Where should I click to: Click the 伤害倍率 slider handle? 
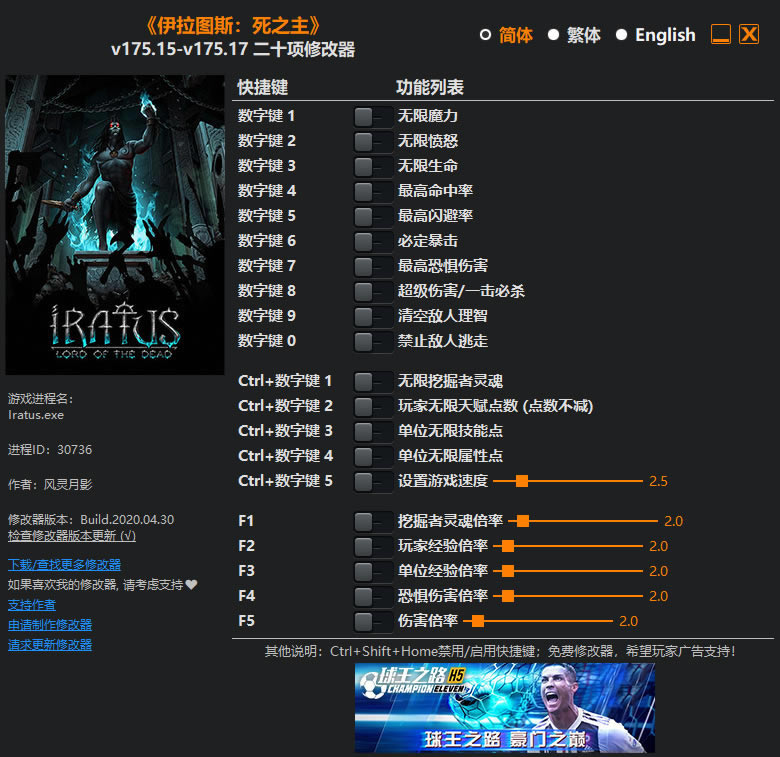478,621
